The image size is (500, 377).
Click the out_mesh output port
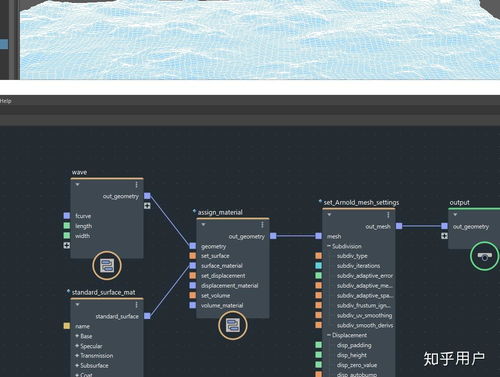(x=399, y=226)
